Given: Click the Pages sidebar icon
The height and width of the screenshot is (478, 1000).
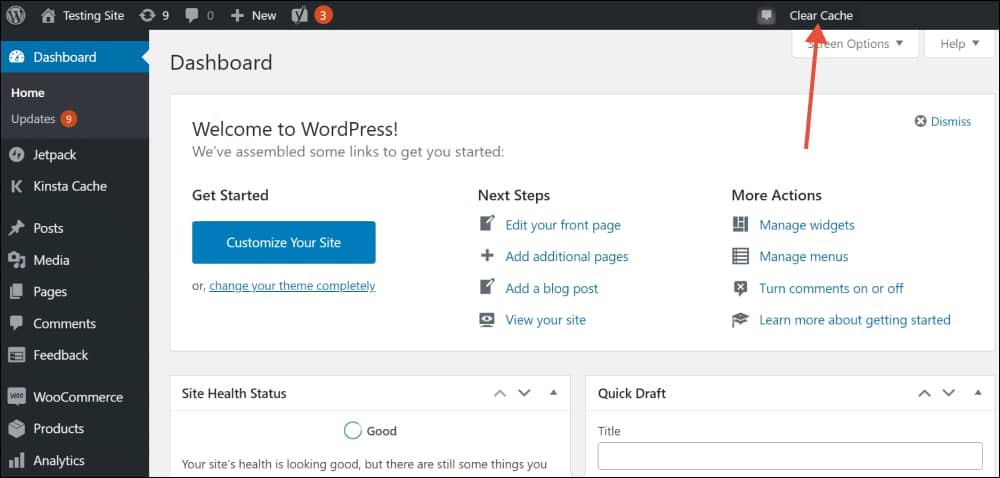Looking at the screenshot, I should (17, 292).
